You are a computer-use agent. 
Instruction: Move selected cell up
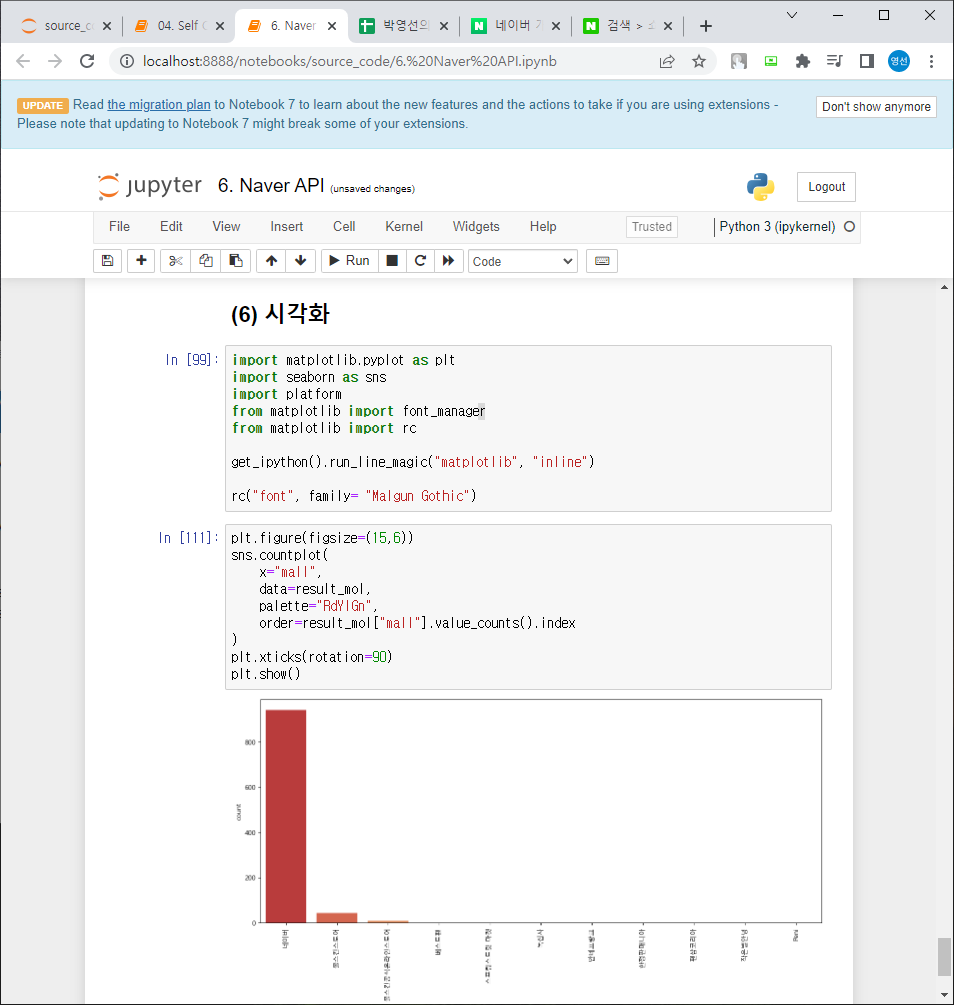(271, 261)
